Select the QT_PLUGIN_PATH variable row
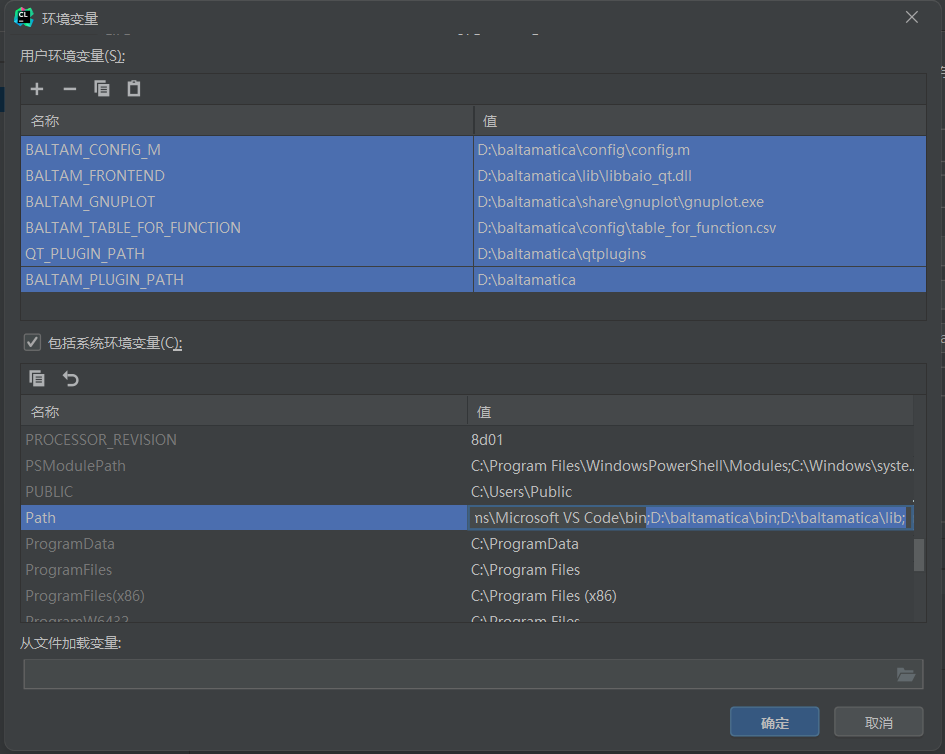Screen dimensions: 945x754 [x=85, y=254]
